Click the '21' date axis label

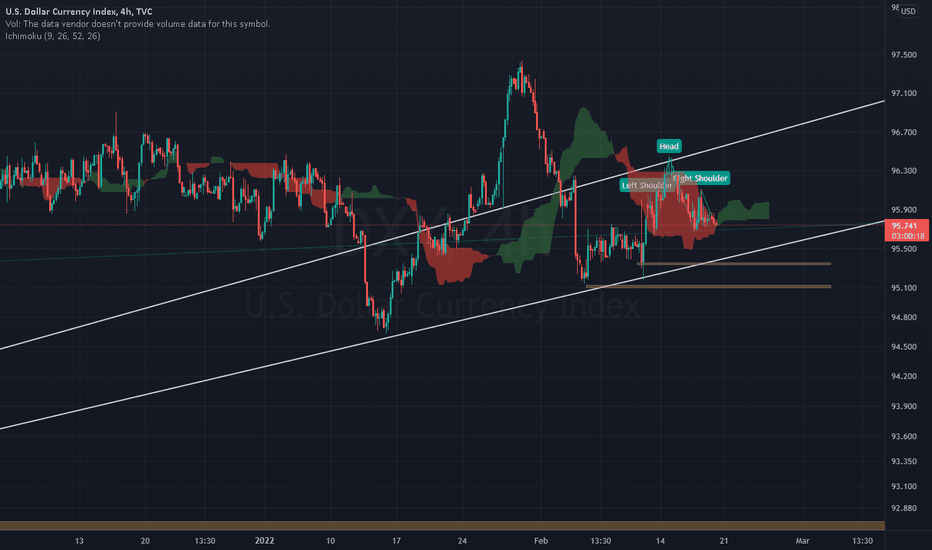pyautogui.click(x=724, y=540)
